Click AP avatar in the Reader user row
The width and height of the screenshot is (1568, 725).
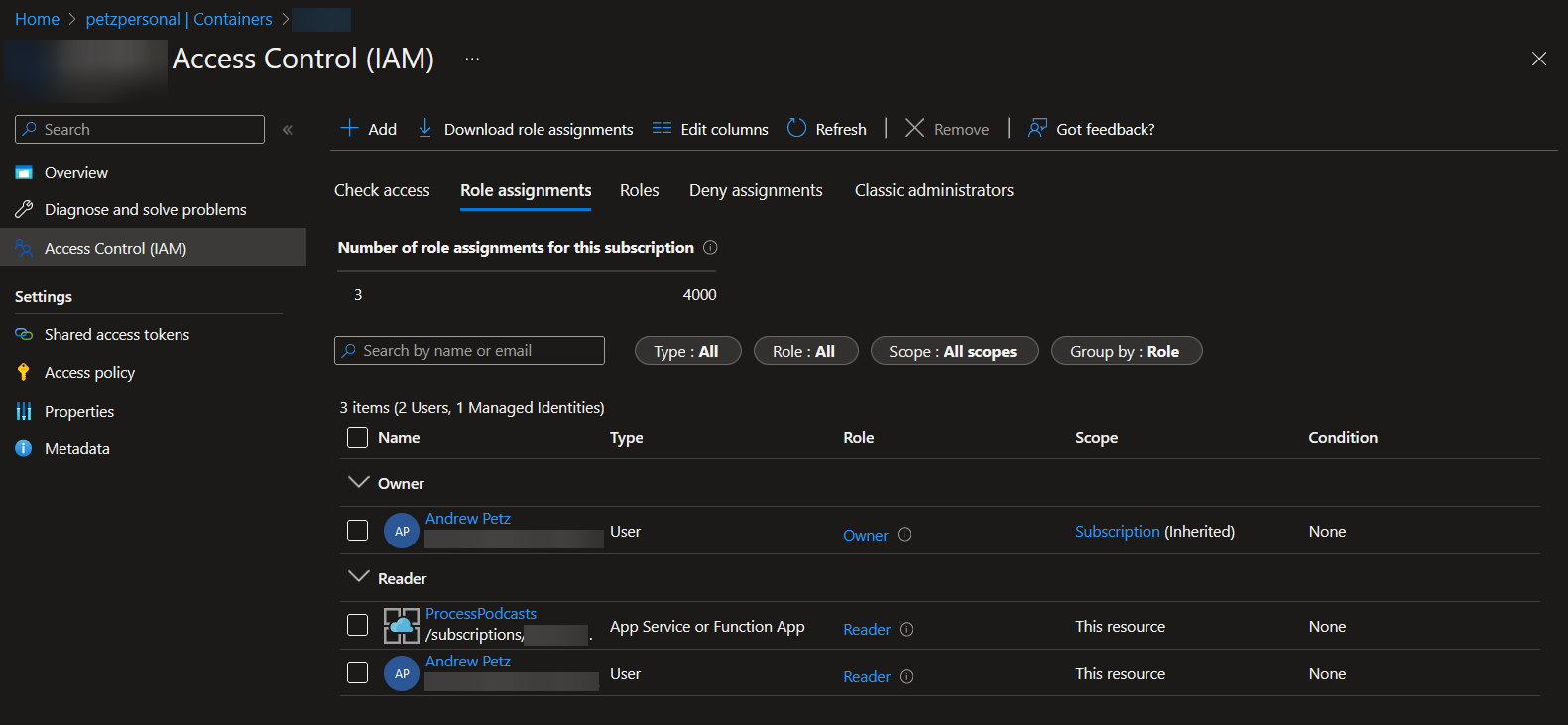pos(402,673)
